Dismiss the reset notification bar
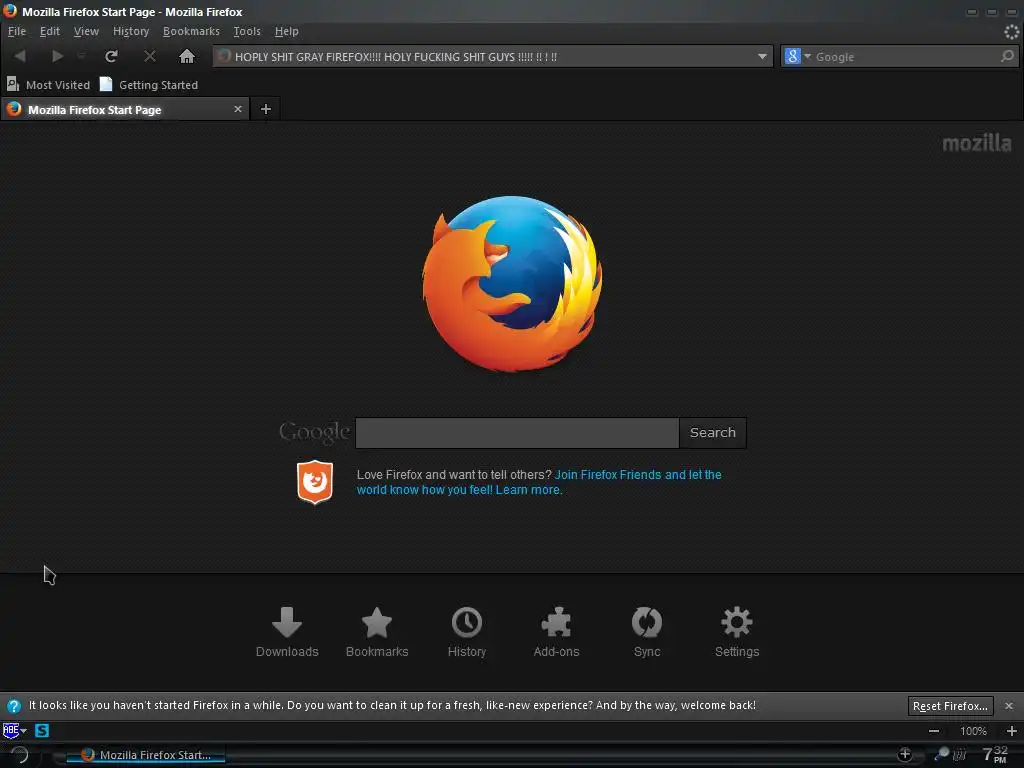The width and height of the screenshot is (1024, 768). coord(1009,706)
